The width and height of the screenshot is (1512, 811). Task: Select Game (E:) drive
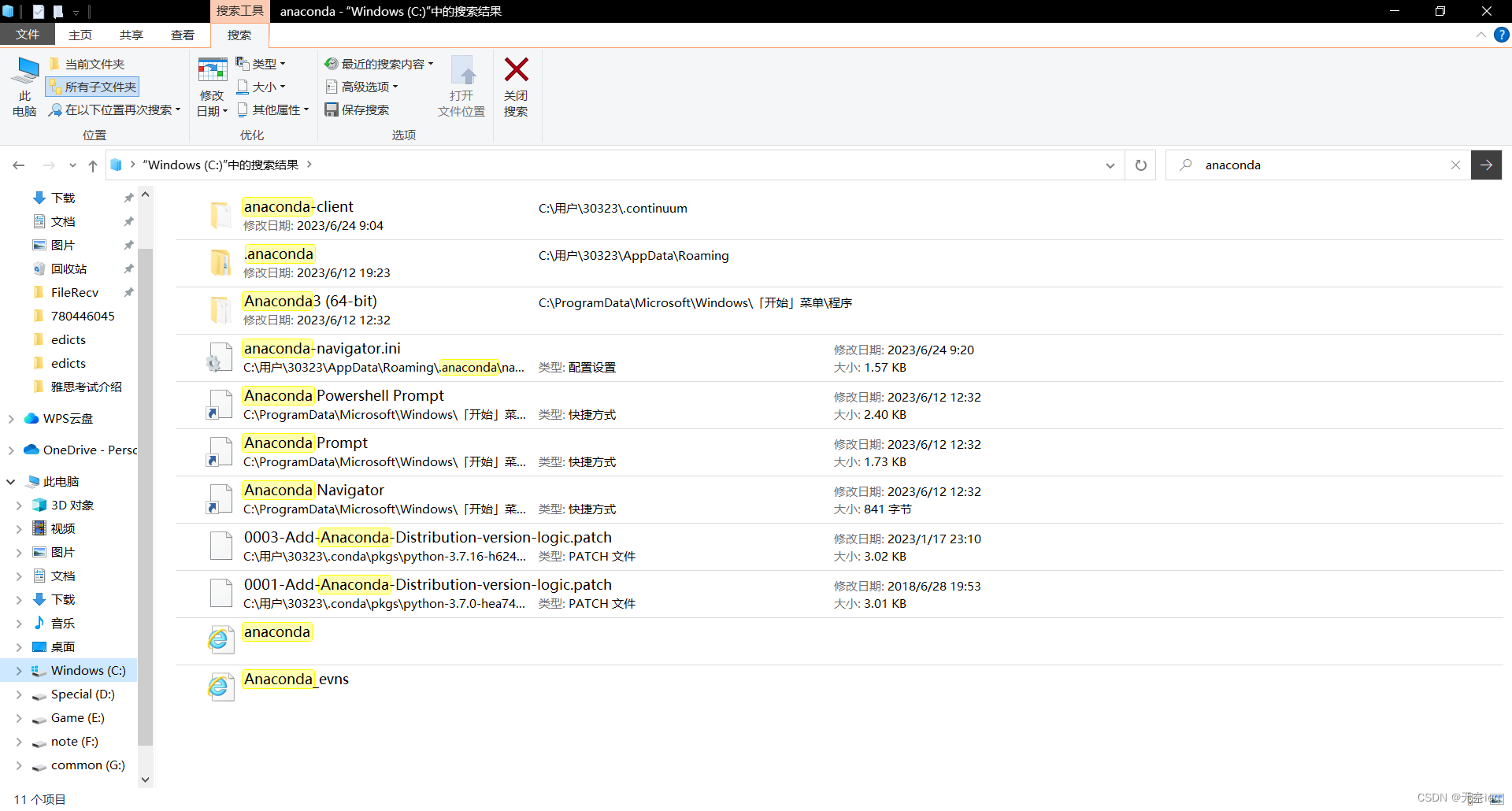78,717
